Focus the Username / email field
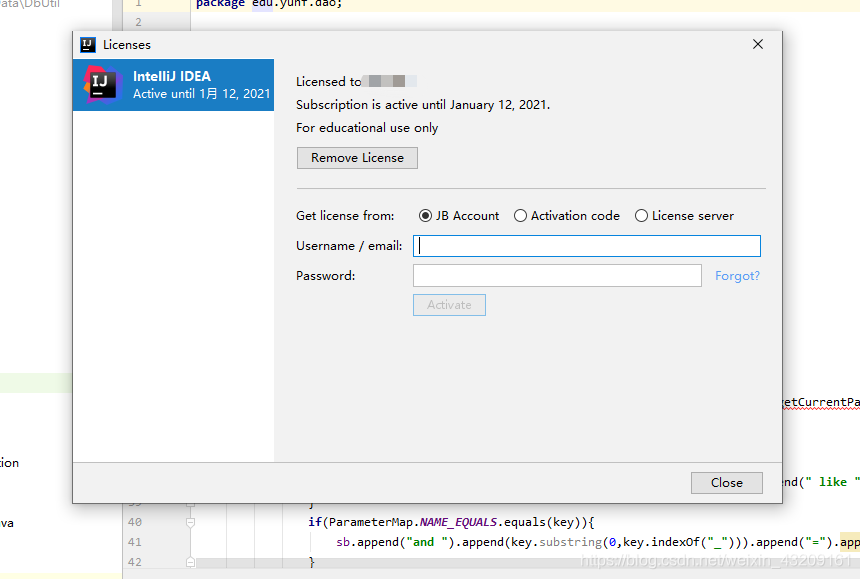This screenshot has width=860, height=579. (587, 246)
